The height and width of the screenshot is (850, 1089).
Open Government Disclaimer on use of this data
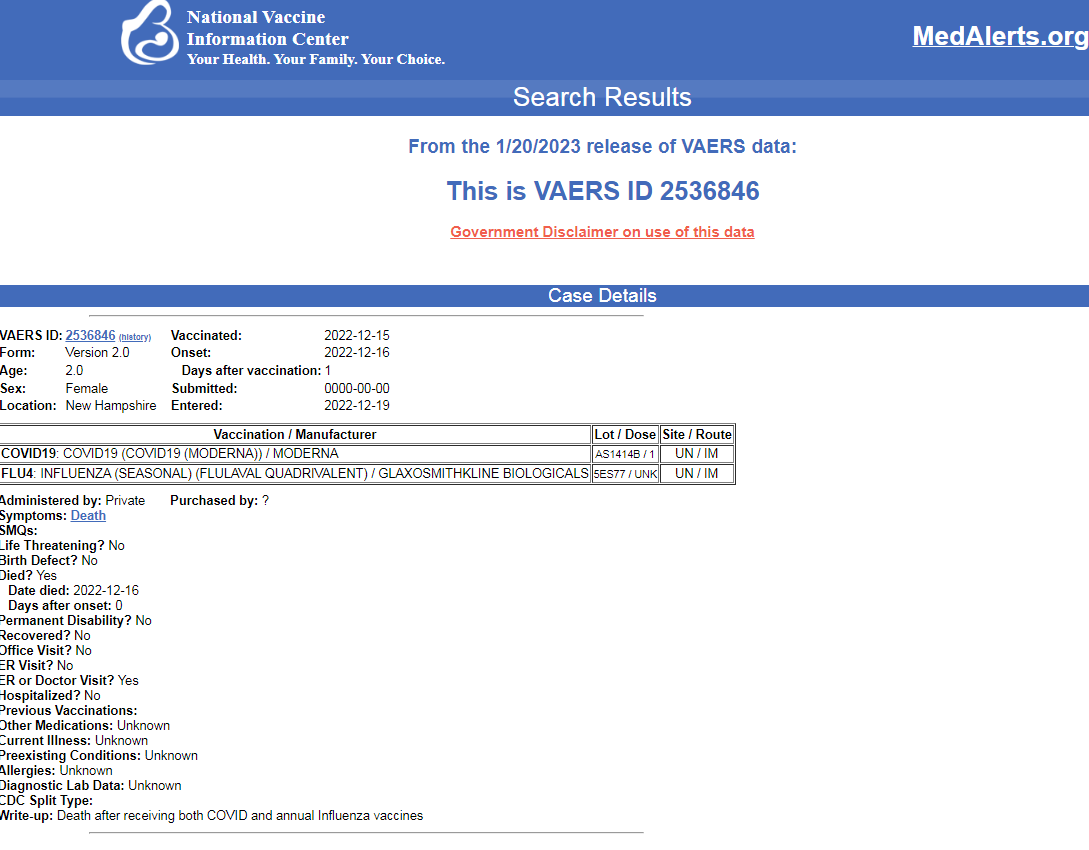coord(602,232)
